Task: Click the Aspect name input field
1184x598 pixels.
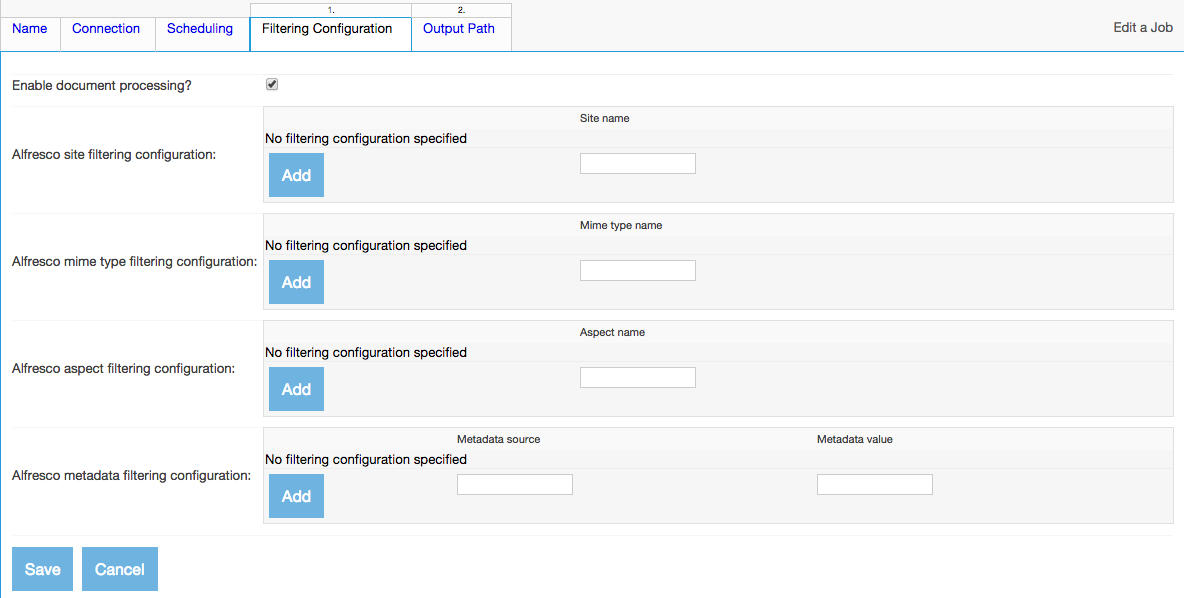Action: (637, 377)
